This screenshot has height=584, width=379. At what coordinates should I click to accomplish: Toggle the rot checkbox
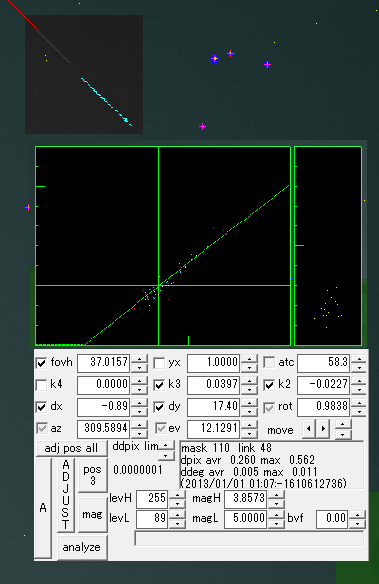269,407
